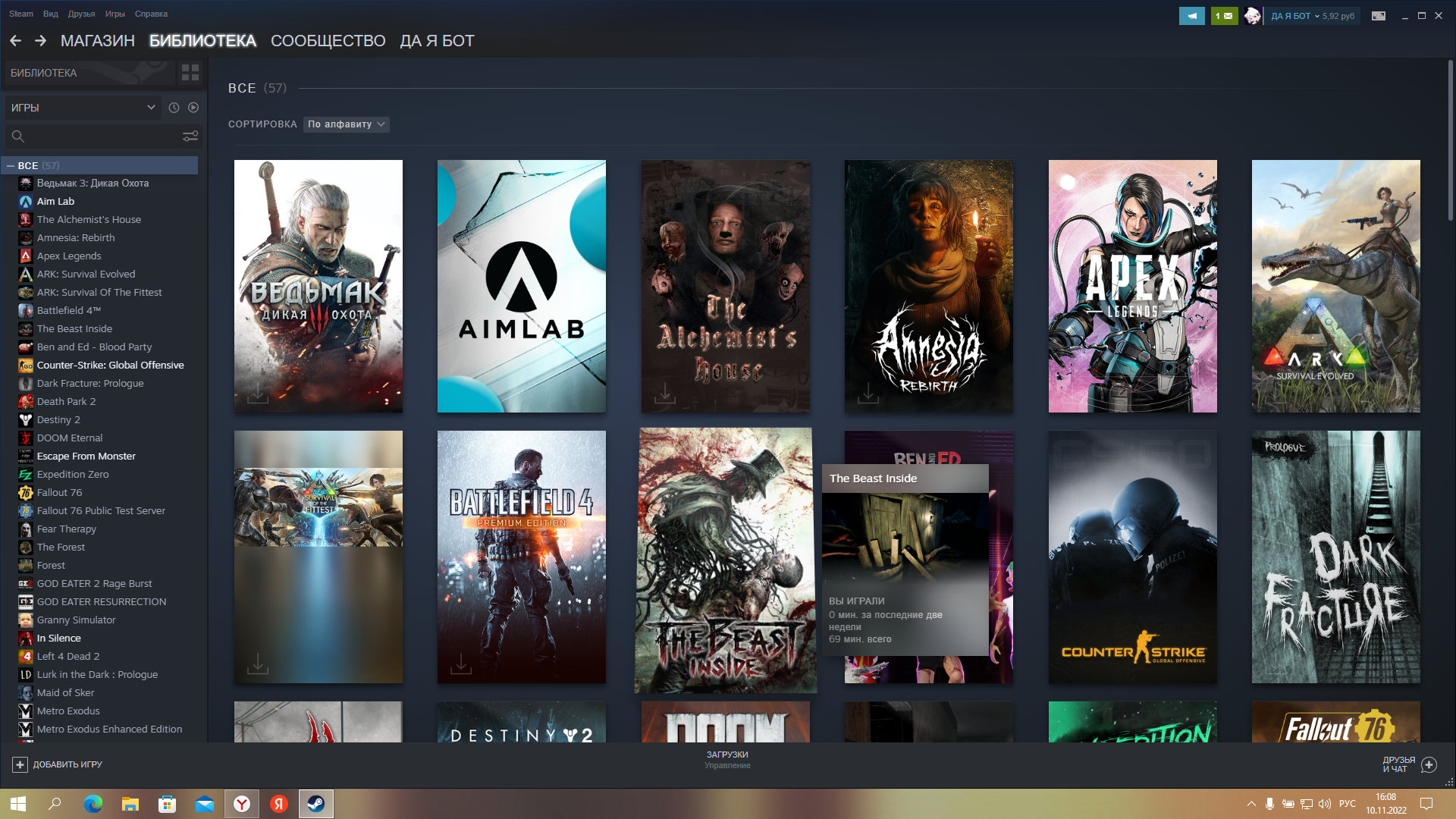Open the Друзья menu

[x=81, y=14]
